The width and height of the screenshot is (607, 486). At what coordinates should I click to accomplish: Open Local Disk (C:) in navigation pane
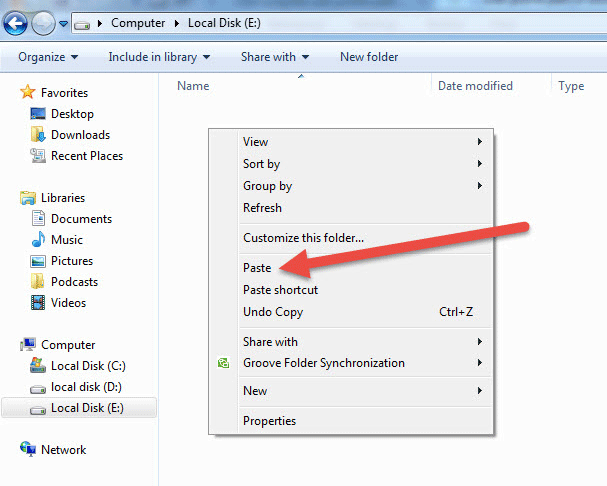coord(88,366)
